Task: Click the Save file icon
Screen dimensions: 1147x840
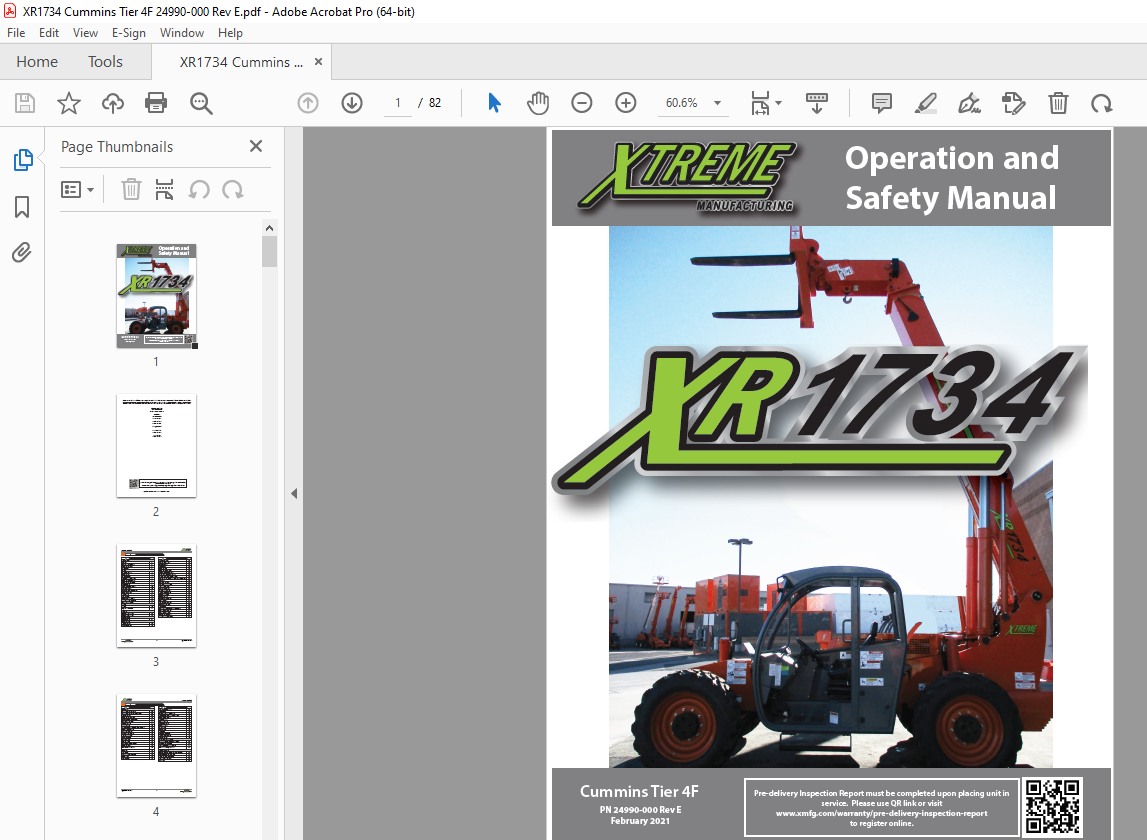Action: point(25,103)
